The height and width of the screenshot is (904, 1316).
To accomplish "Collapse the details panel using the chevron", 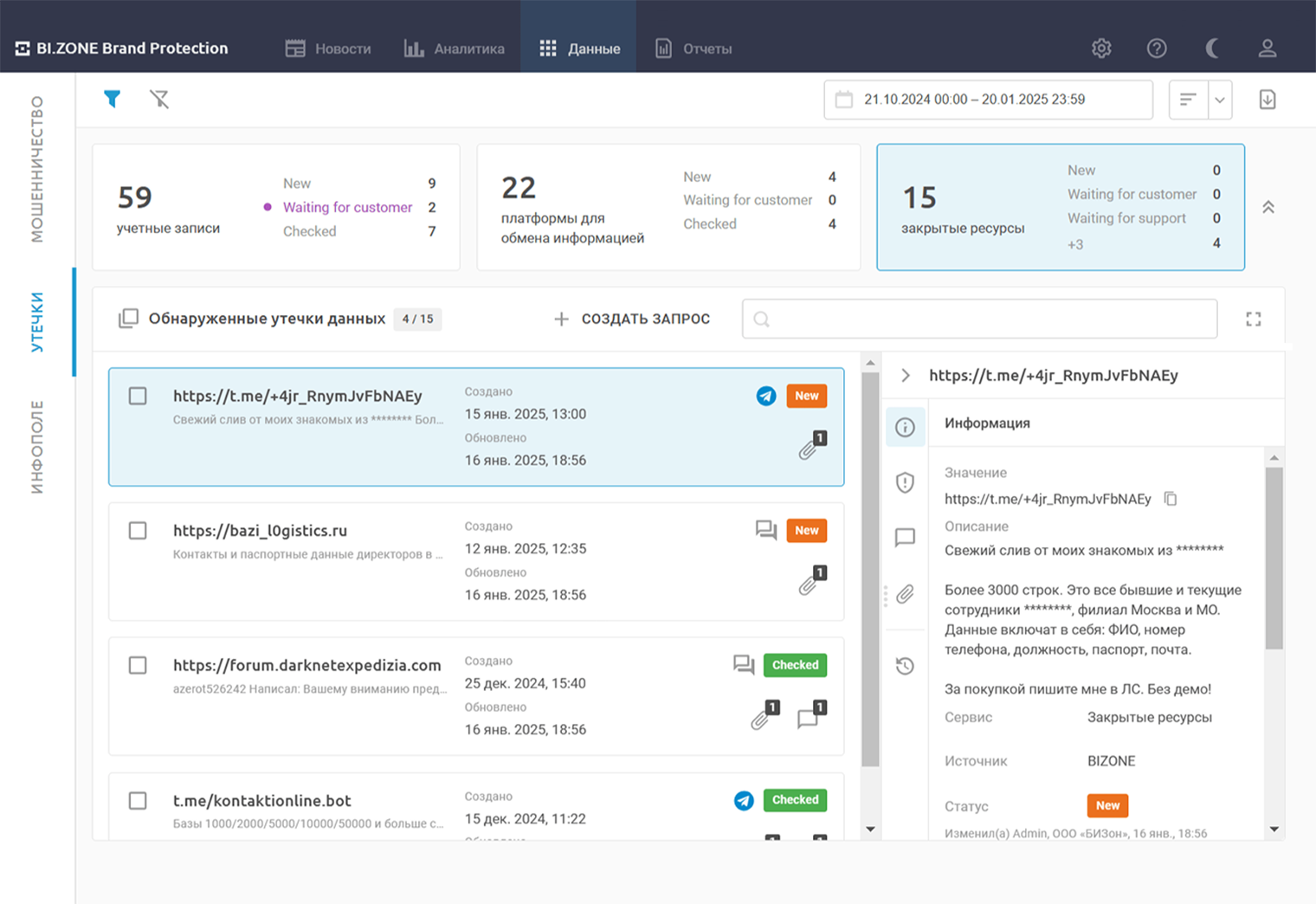I will [906, 375].
